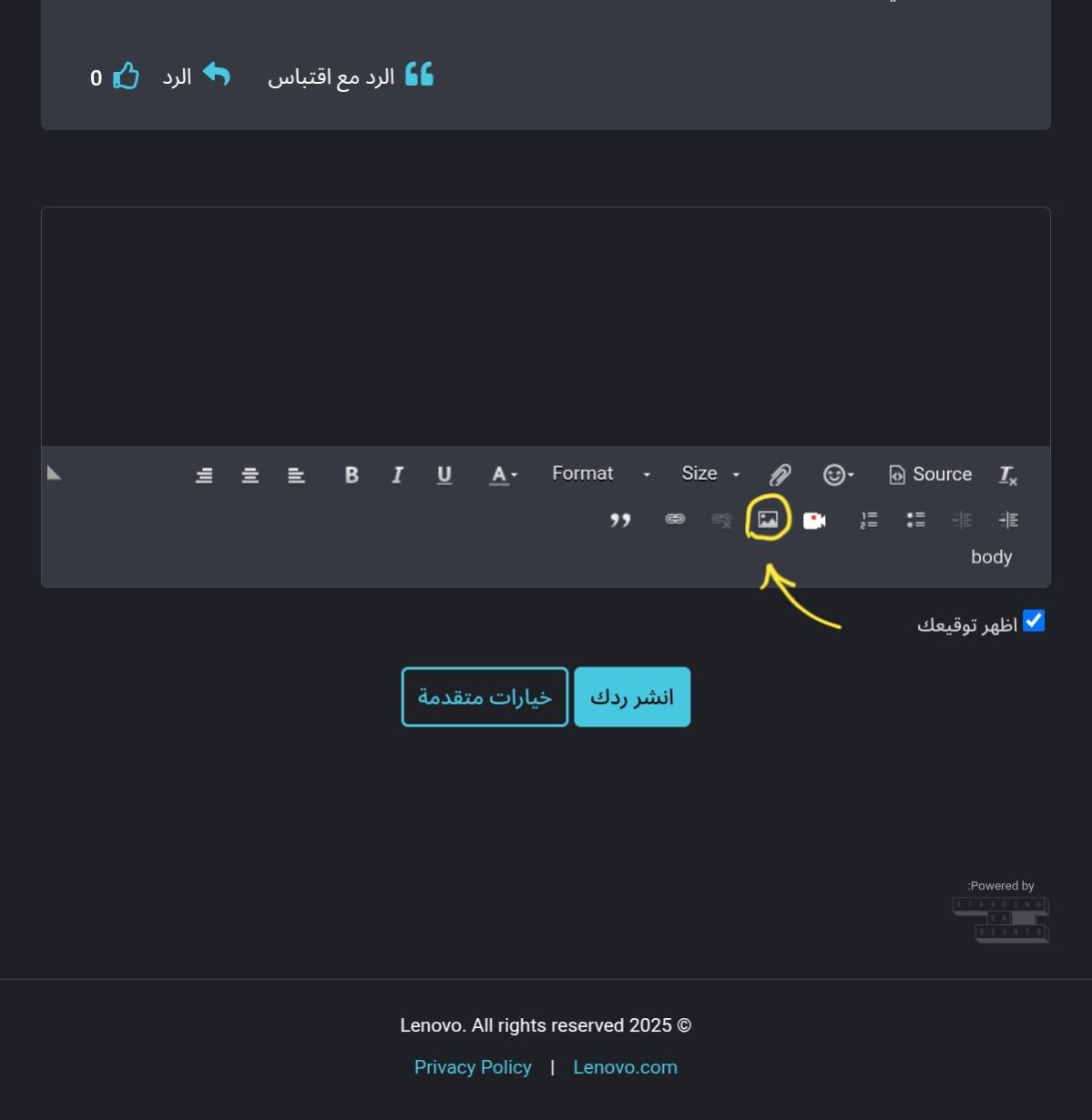Underline text using the U icon
1092x1120 pixels.
[444, 473]
